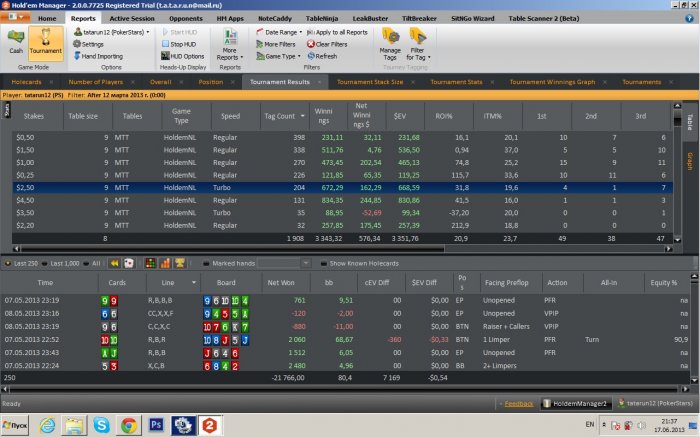Close the Tournament Results tab
Viewport: 700px width, 437px height.
[320, 82]
